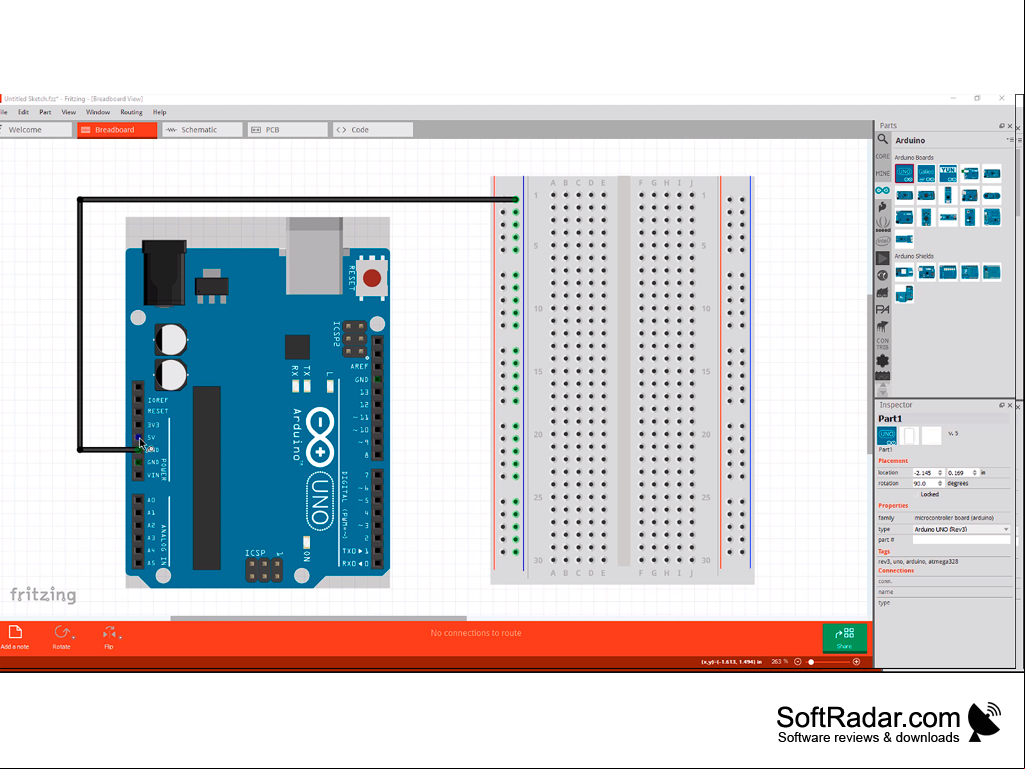Open the Window menu
Screen dimensions: 1025x769
coord(98,112)
